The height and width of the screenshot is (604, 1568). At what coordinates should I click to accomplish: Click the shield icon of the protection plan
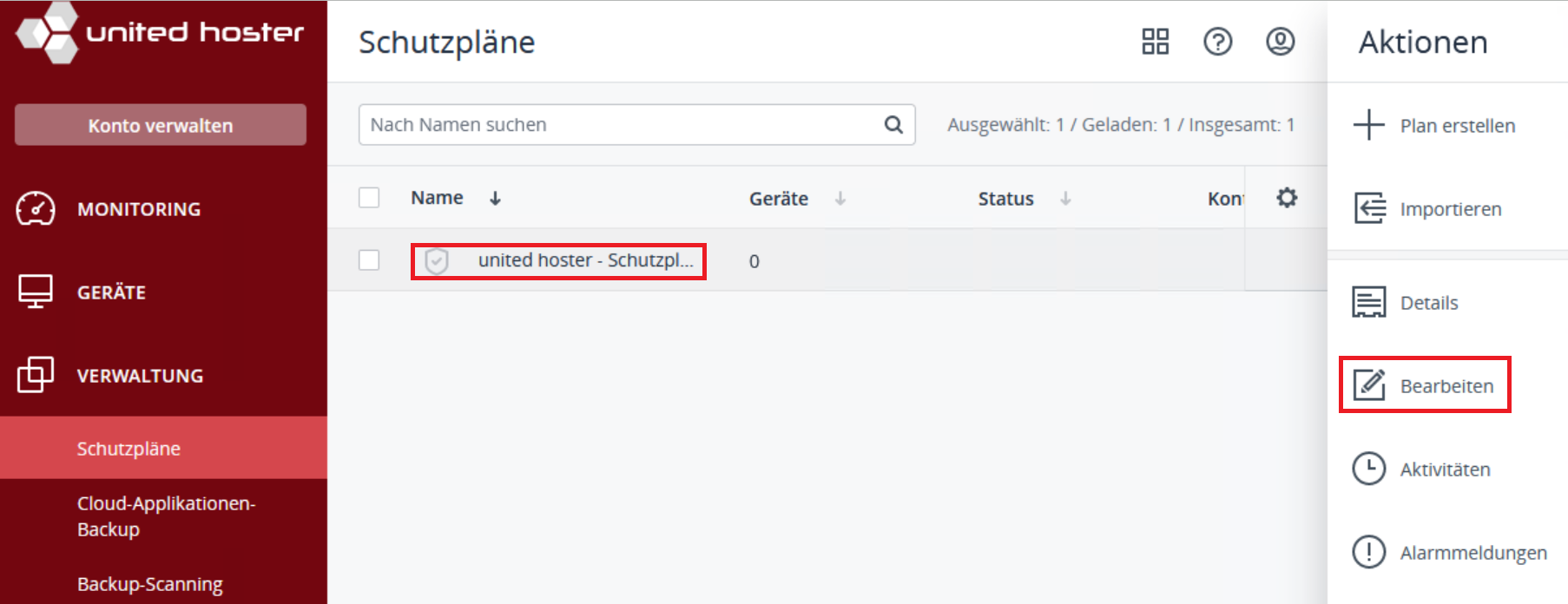[x=437, y=261]
